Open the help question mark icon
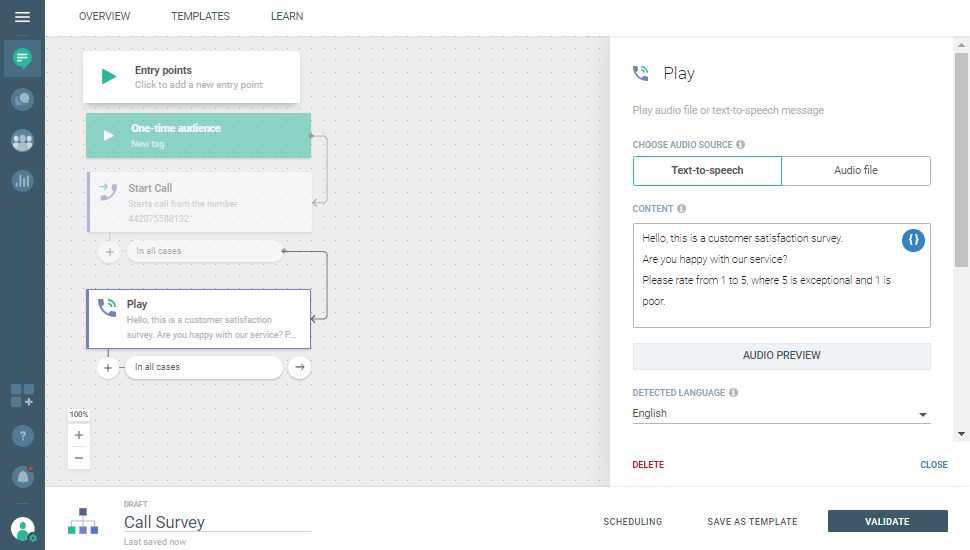The width and height of the screenshot is (970, 550). [22, 436]
